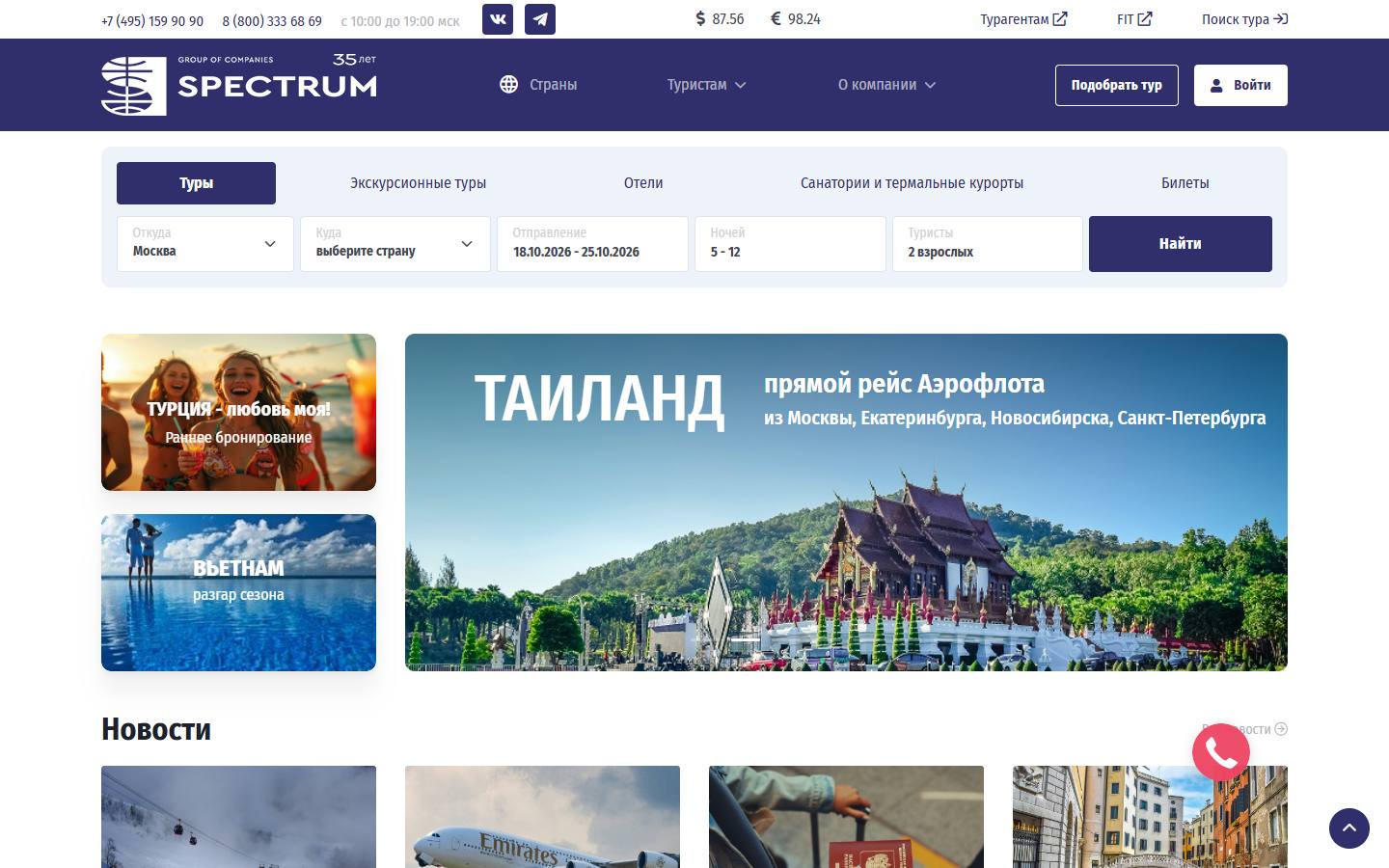Switch to Экскурсионные туры tab
Screen dimensions: 1389x868
pyautogui.click(x=418, y=183)
